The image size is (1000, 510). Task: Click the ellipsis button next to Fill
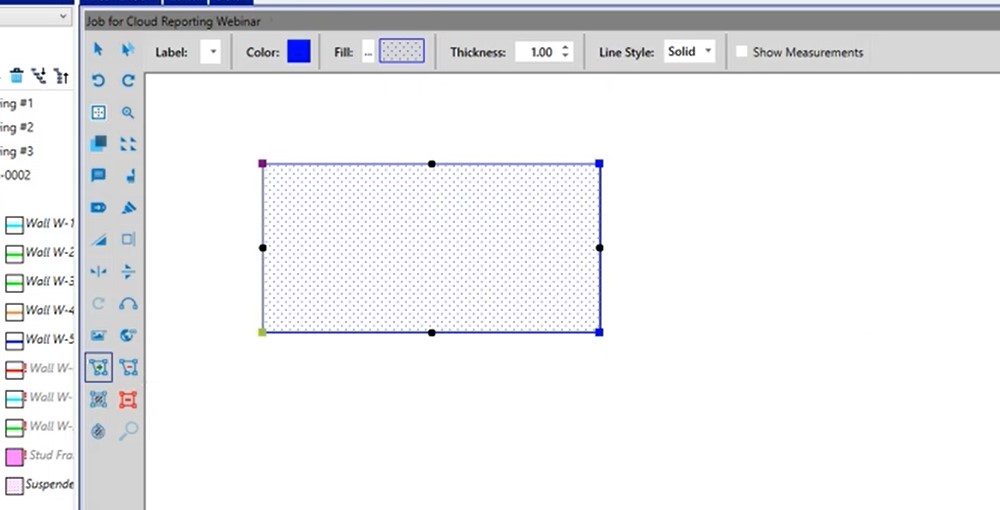pos(368,52)
